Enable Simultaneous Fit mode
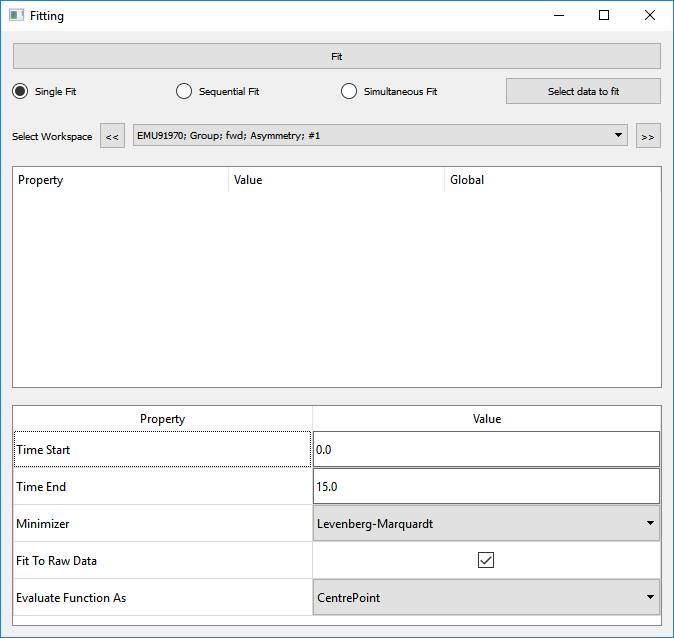Viewport: 674px width, 638px height. pos(349,91)
